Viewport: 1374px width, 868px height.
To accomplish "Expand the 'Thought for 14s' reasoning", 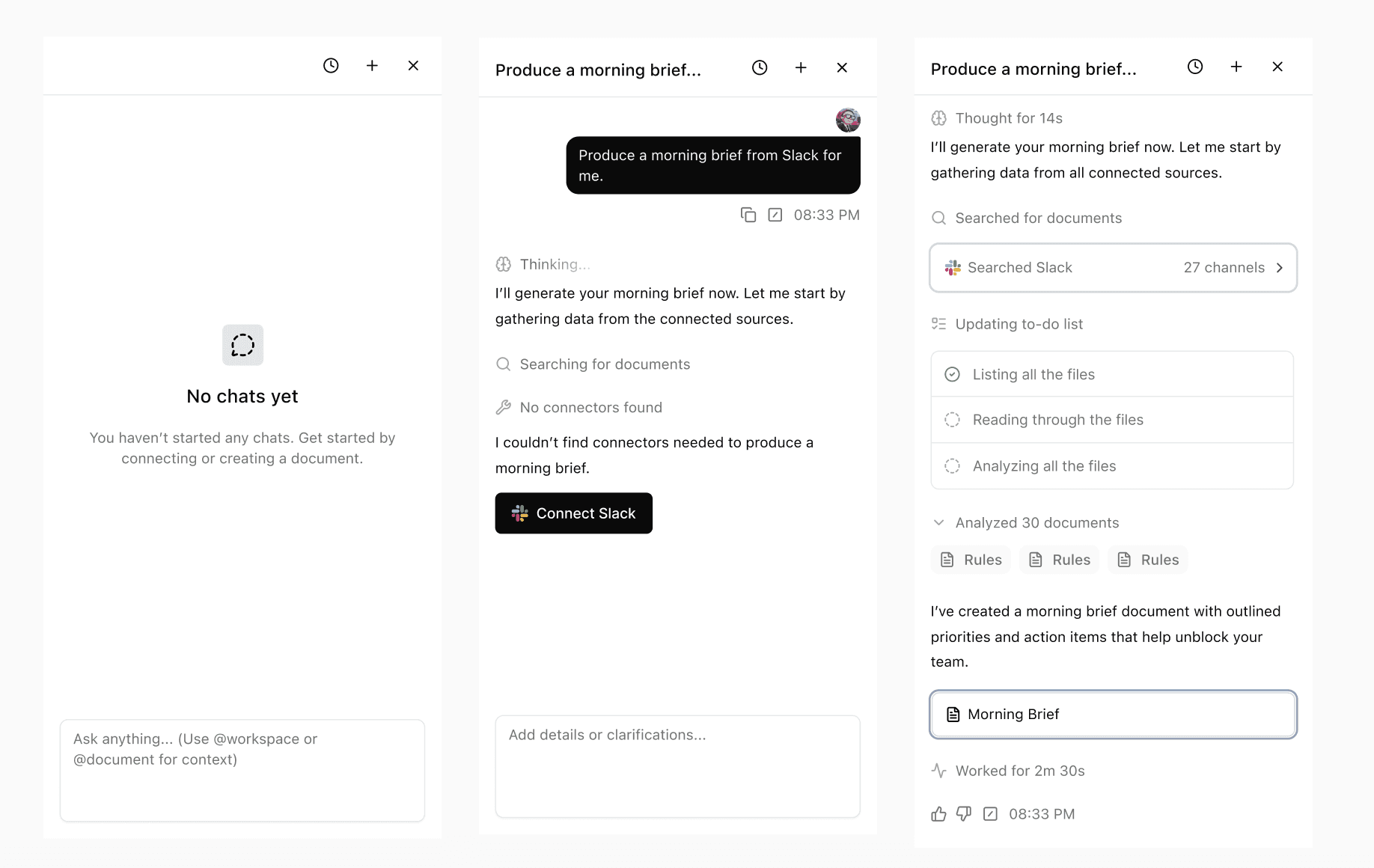I will point(1008,118).
